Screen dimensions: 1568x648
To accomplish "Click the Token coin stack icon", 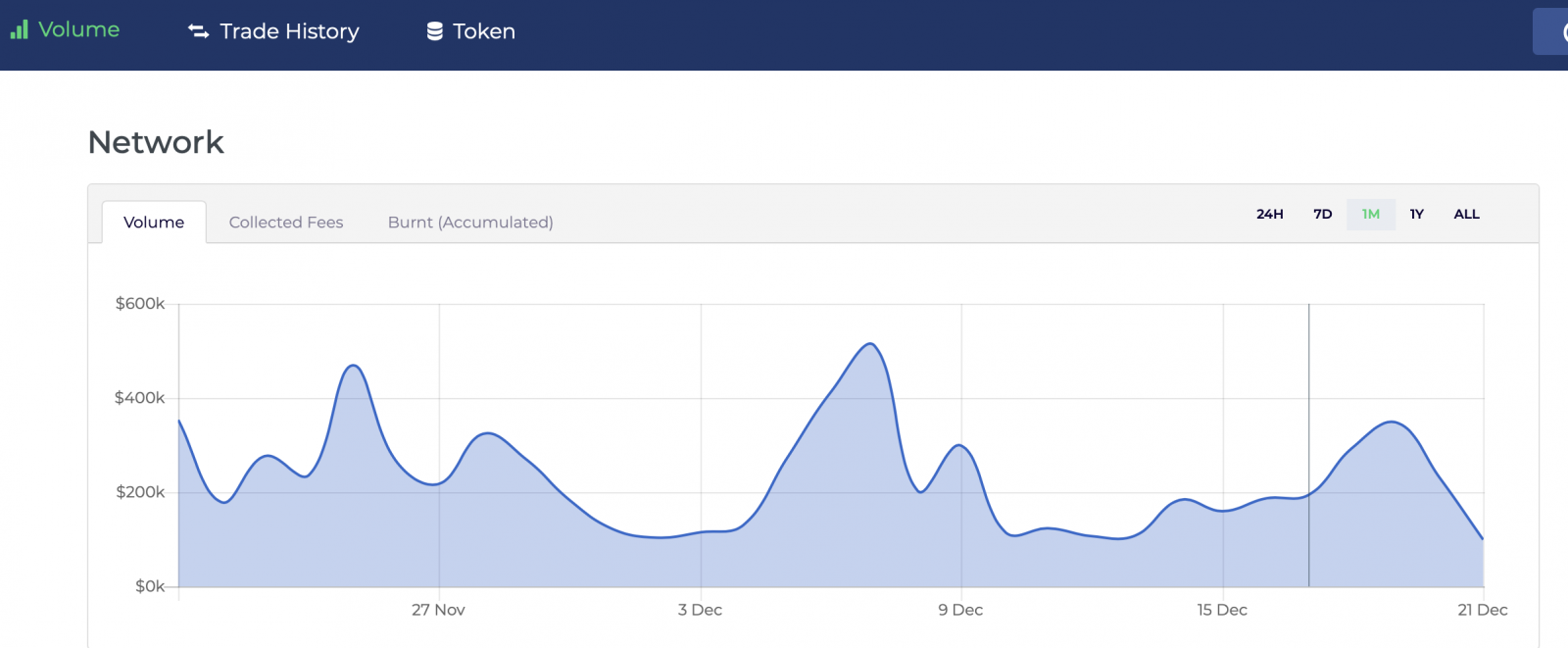I will coord(434,31).
